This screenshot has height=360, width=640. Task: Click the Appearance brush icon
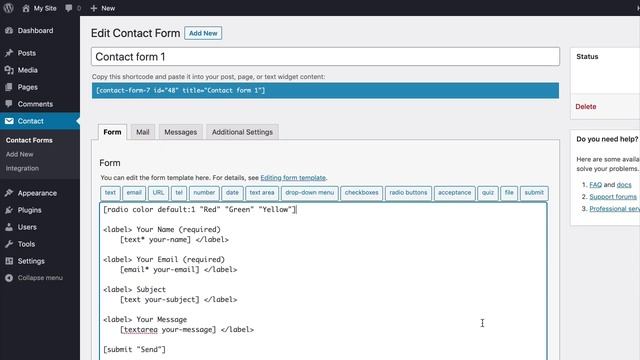point(9,193)
